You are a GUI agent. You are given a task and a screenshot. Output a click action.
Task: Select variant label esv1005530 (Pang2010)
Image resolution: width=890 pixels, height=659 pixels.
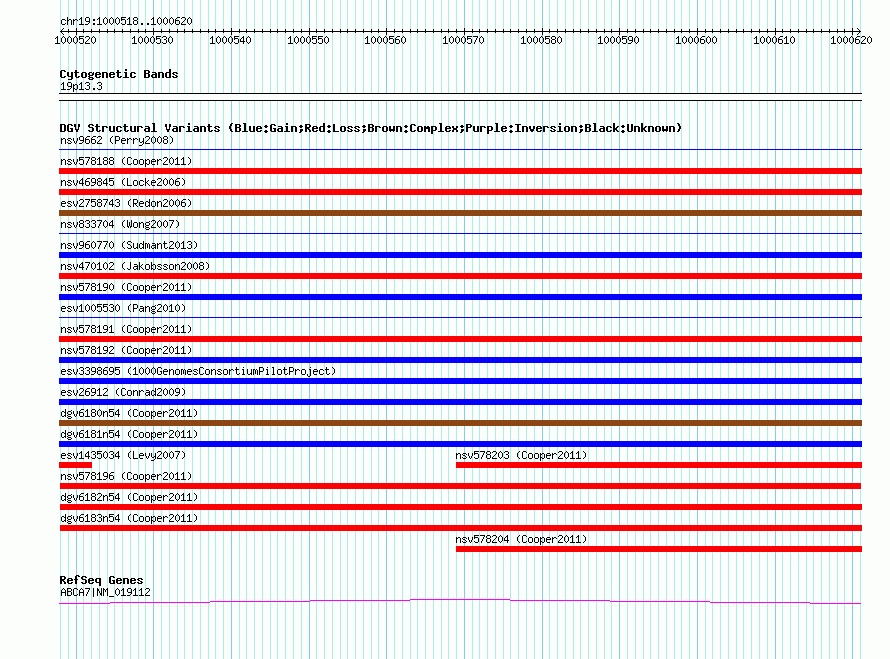click(123, 308)
